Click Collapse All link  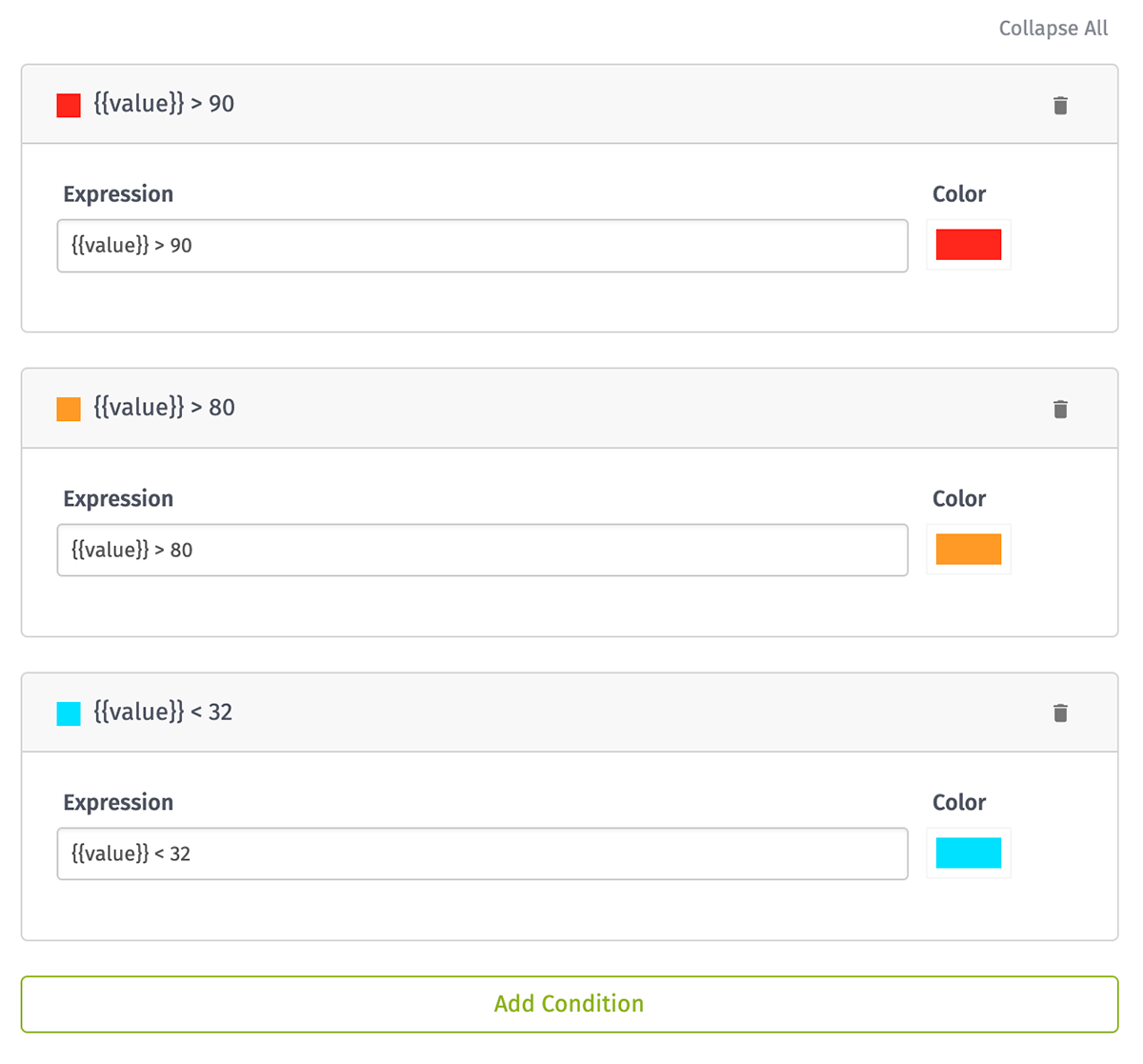(1053, 29)
